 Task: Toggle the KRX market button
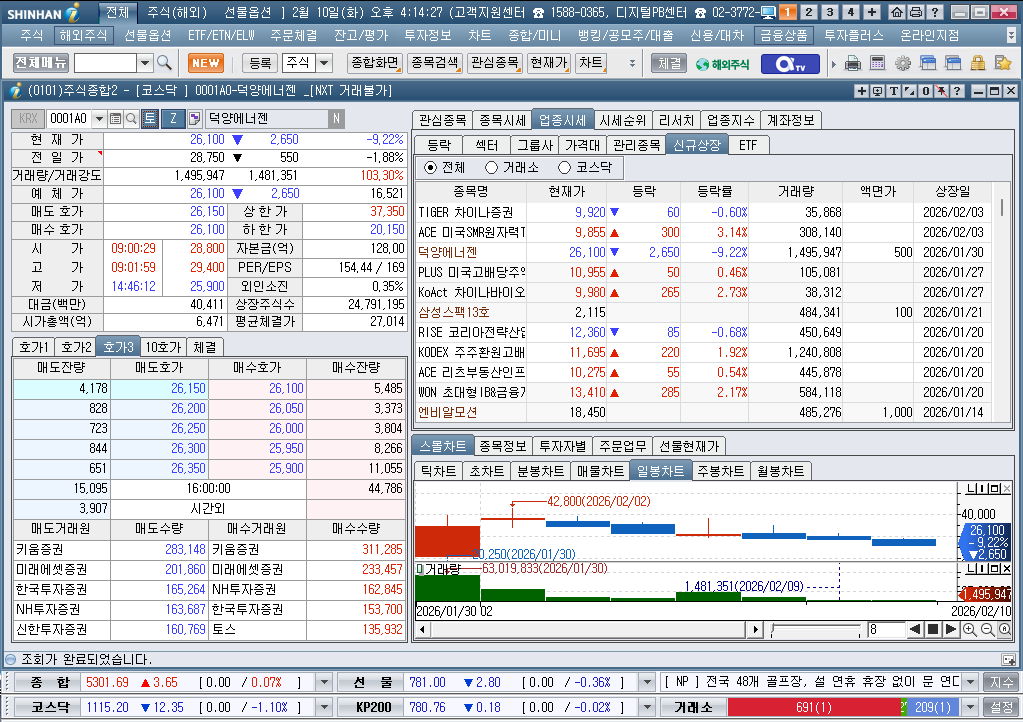pyautogui.click(x=28, y=119)
